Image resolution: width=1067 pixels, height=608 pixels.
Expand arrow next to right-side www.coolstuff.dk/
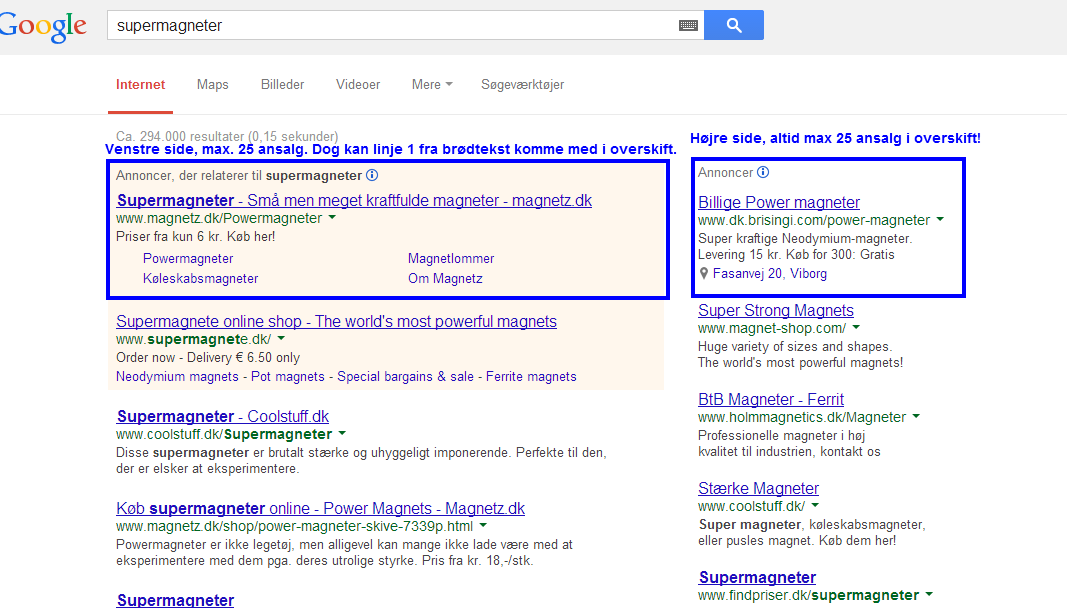[815, 505]
